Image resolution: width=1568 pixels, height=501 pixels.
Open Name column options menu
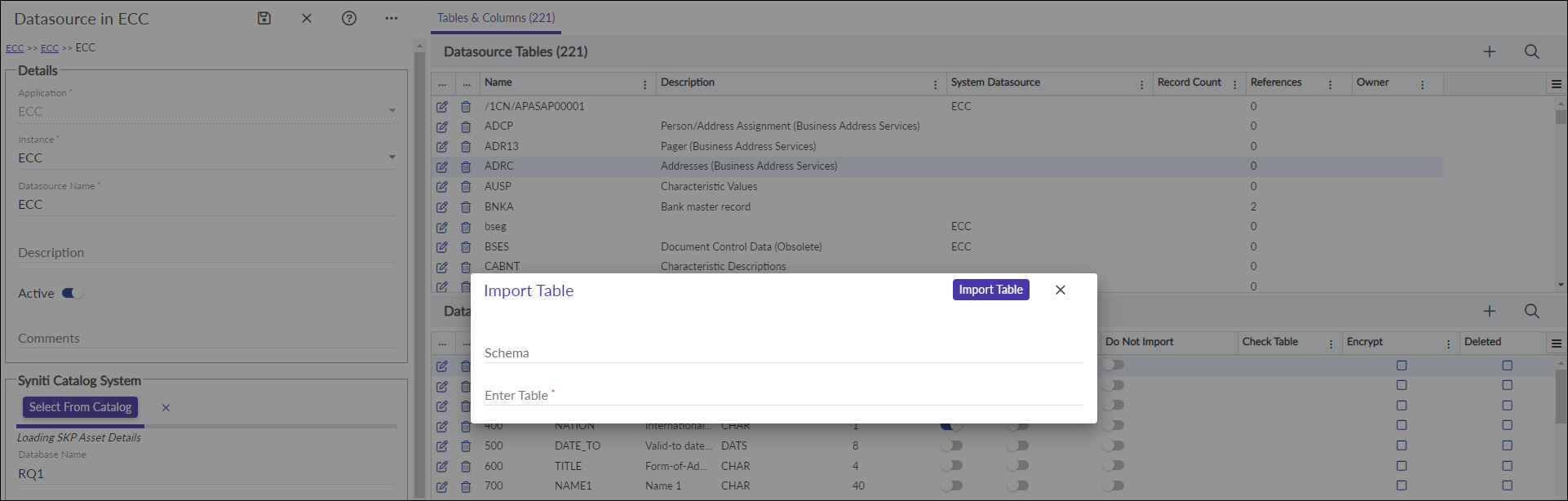coord(644,84)
